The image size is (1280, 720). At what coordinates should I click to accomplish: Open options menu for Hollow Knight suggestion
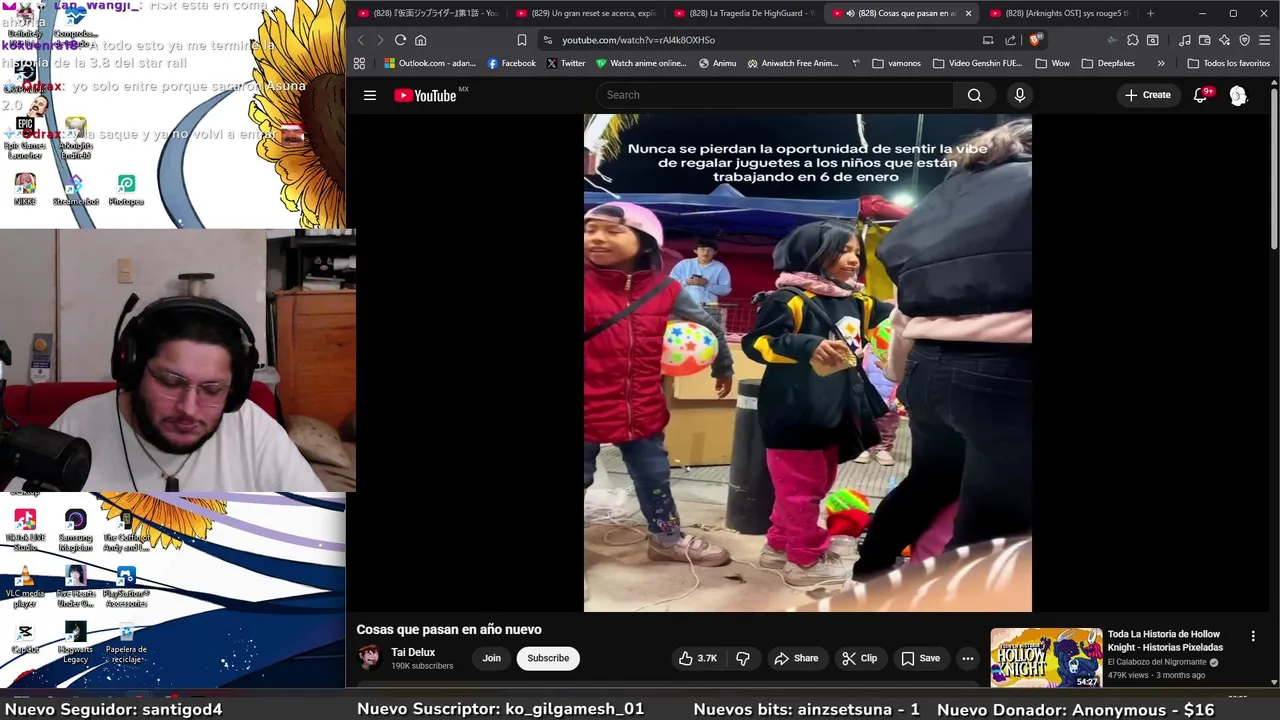point(1253,636)
